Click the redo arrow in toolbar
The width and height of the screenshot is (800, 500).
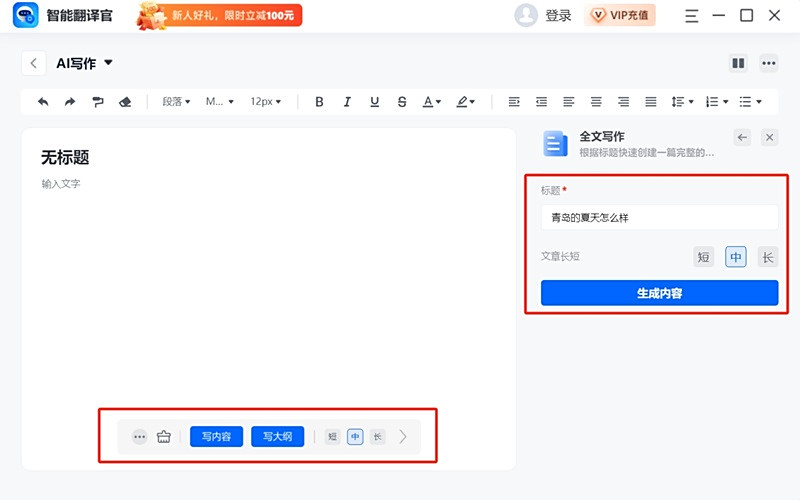[x=70, y=102]
